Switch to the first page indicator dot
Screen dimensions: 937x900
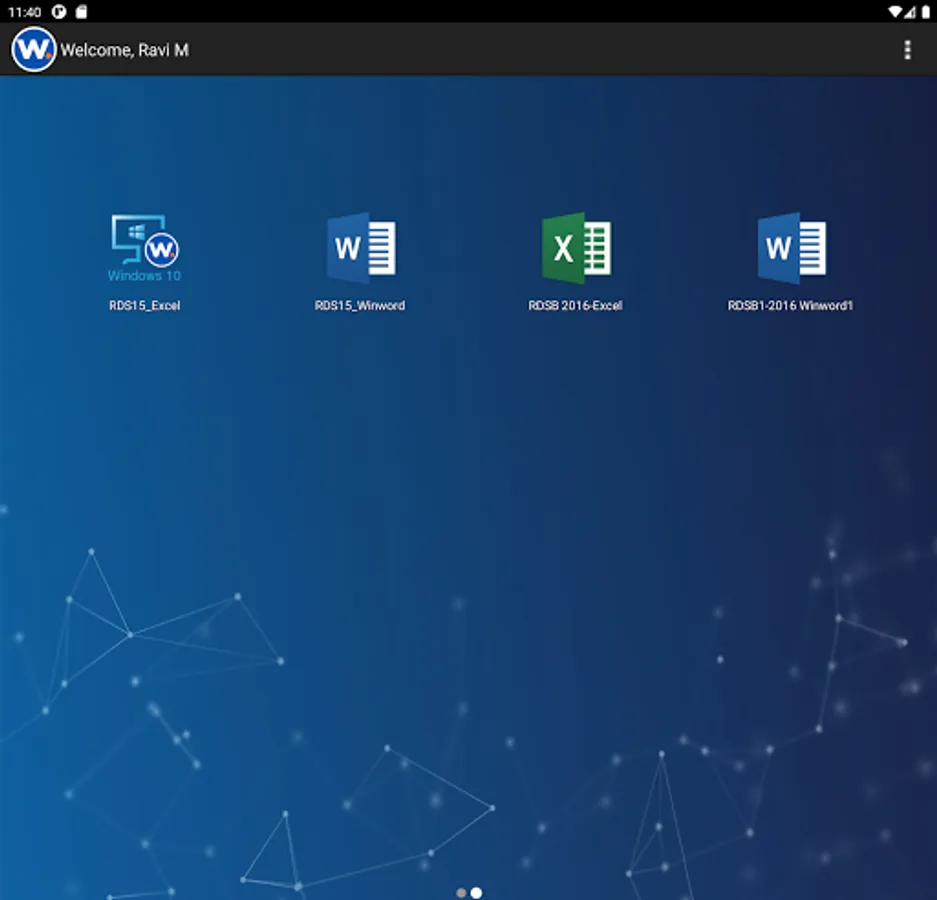(461, 893)
